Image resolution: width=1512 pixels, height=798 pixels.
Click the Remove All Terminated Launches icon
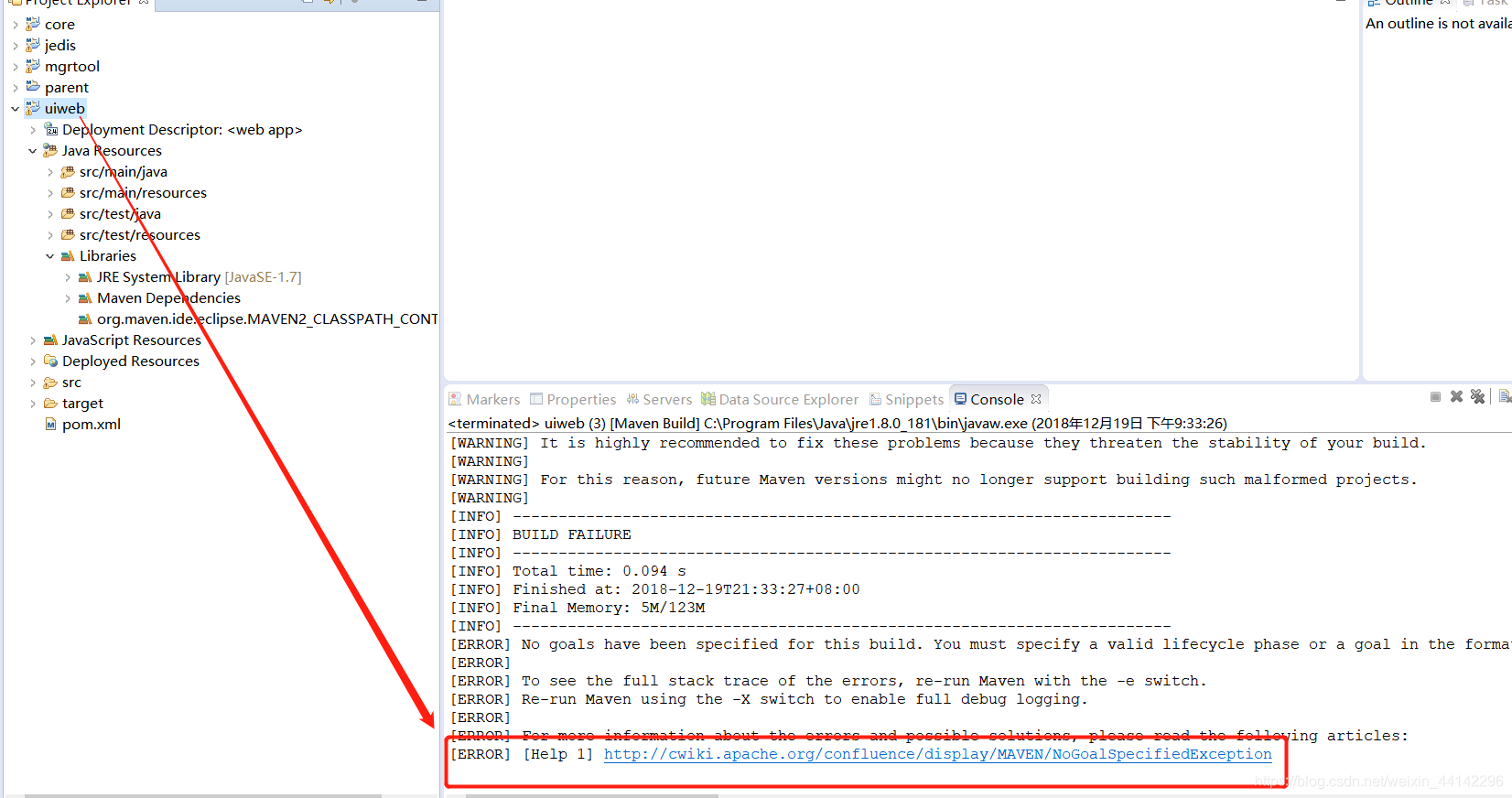1477,396
